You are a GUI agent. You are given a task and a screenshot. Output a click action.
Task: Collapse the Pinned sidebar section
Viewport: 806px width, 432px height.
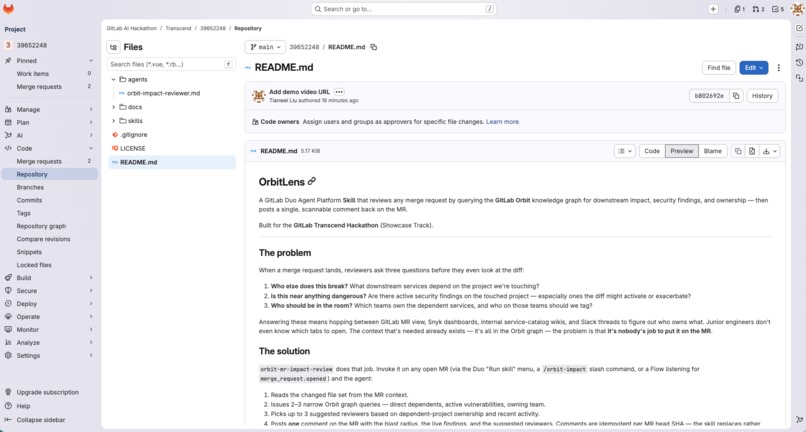click(x=49, y=61)
